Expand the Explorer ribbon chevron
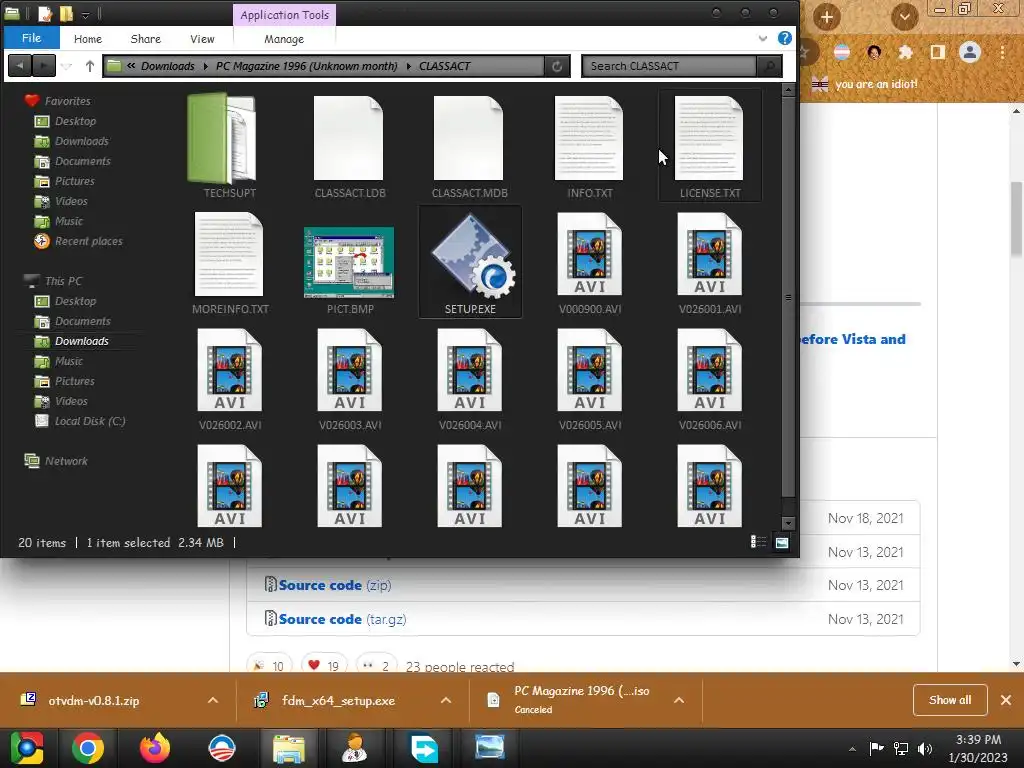 (x=763, y=39)
